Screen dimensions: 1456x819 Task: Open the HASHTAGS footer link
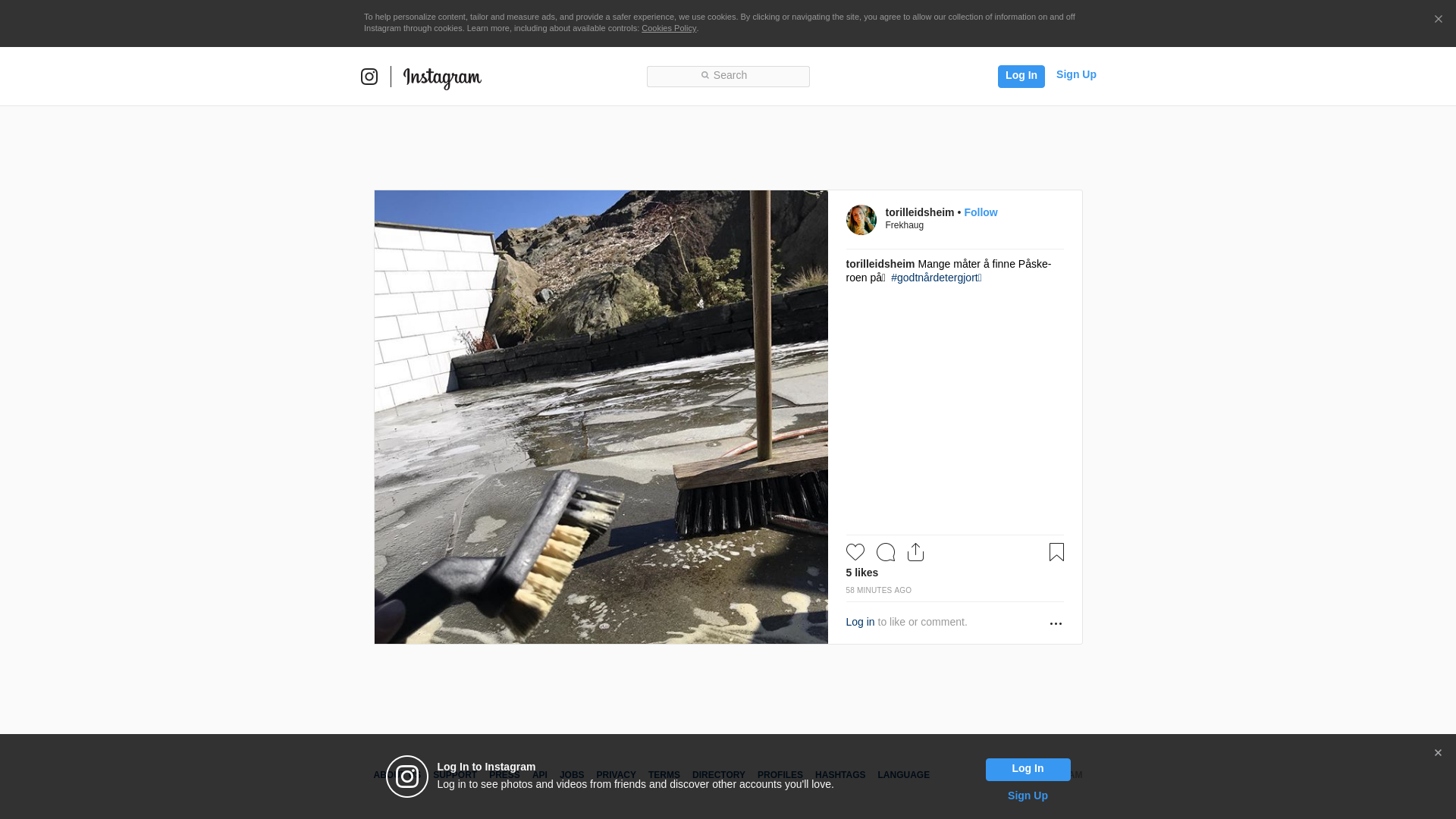(x=839, y=775)
